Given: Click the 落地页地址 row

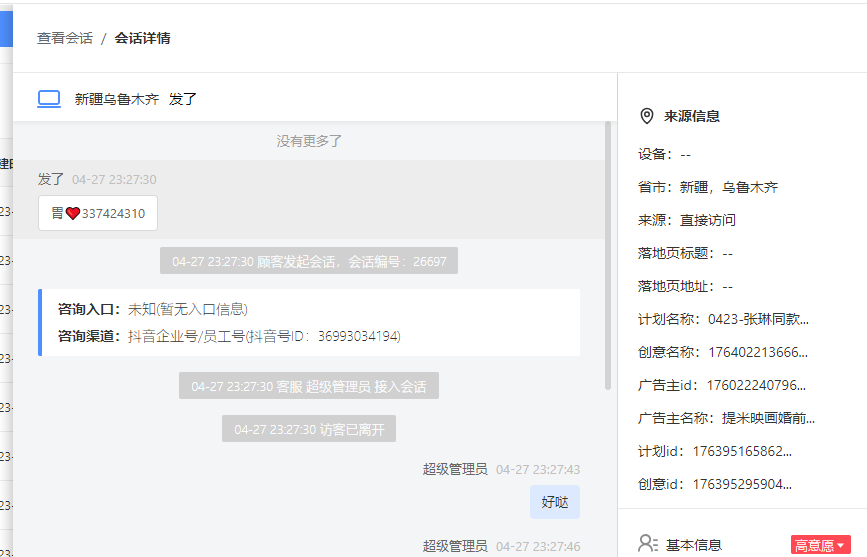Looking at the screenshot, I should (685, 286).
